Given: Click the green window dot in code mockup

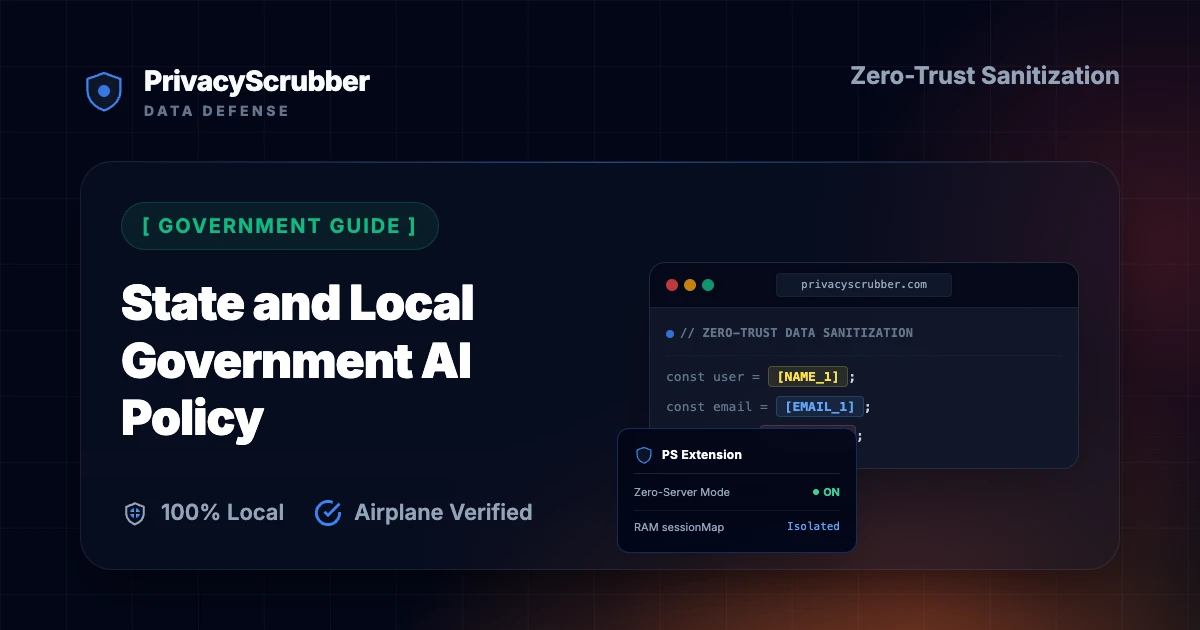Looking at the screenshot, I should pos(708,285).
